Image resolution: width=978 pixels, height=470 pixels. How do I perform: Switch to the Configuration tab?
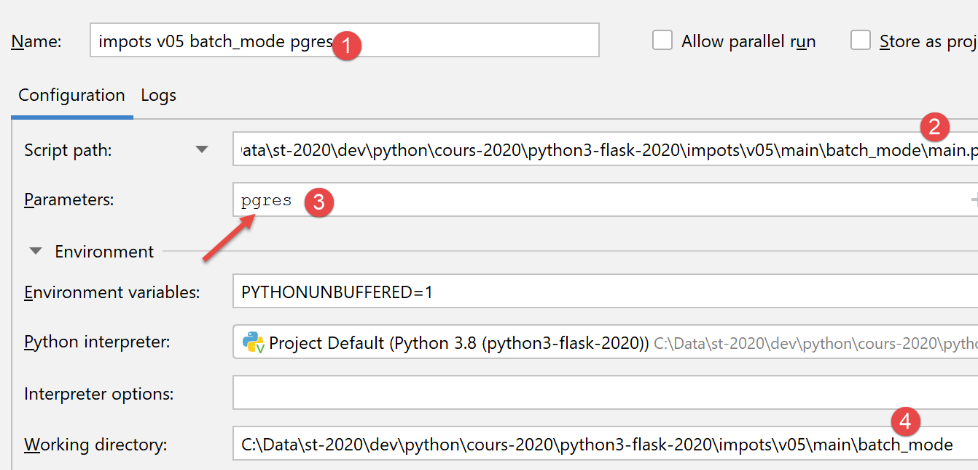71,96
